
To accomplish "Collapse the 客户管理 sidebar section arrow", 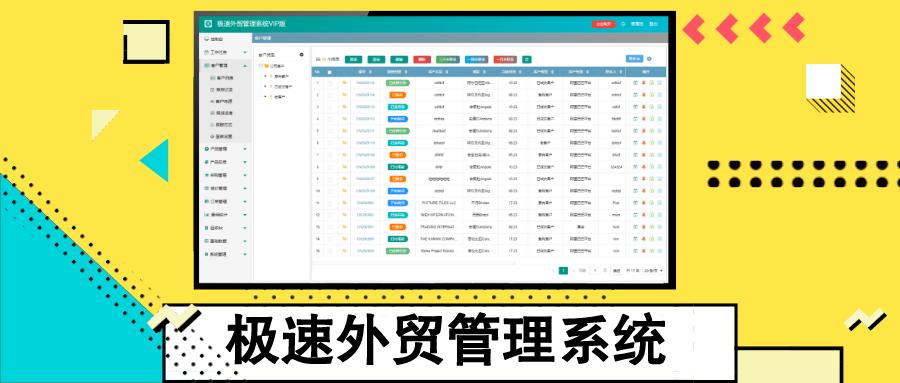I will [x=245, y=66].
